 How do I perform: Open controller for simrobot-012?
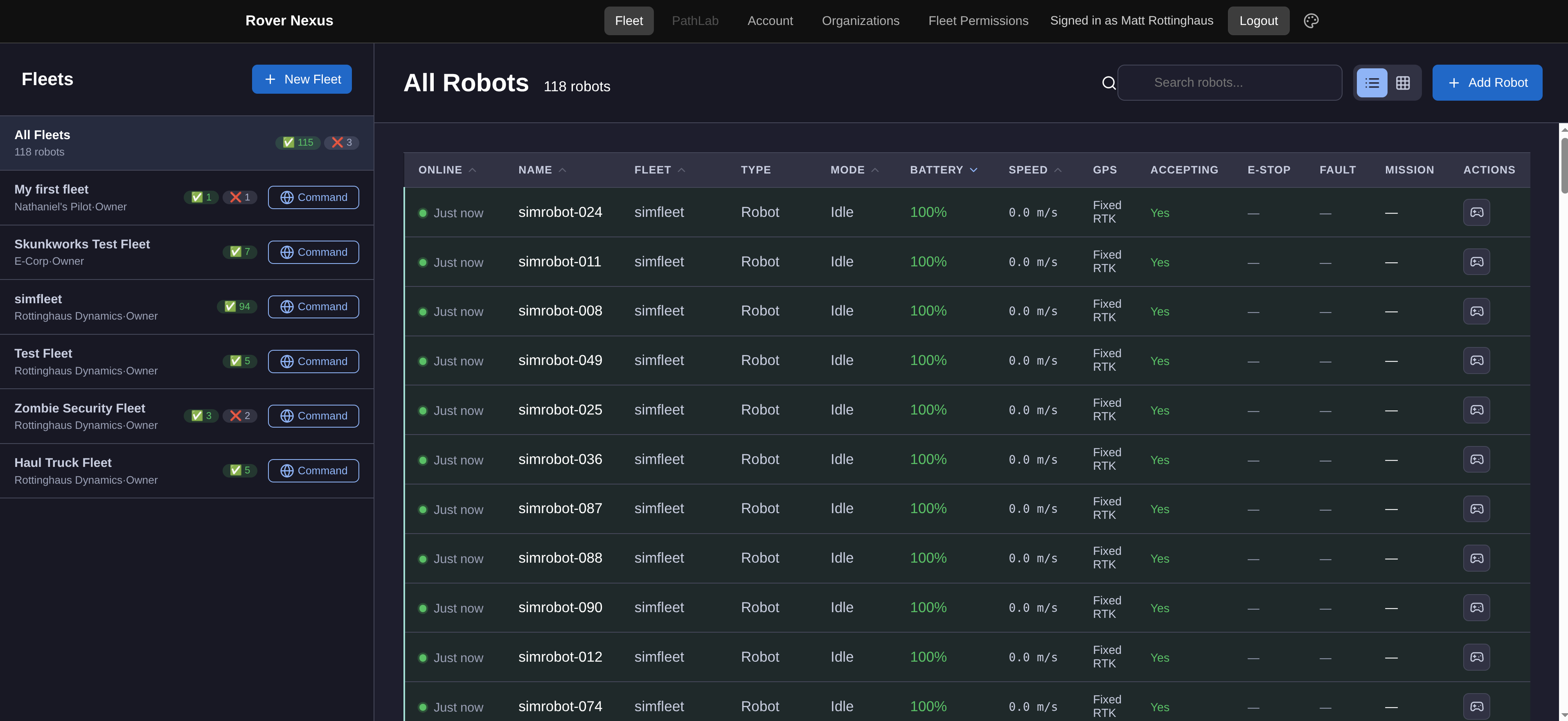tap(1477, 657)
